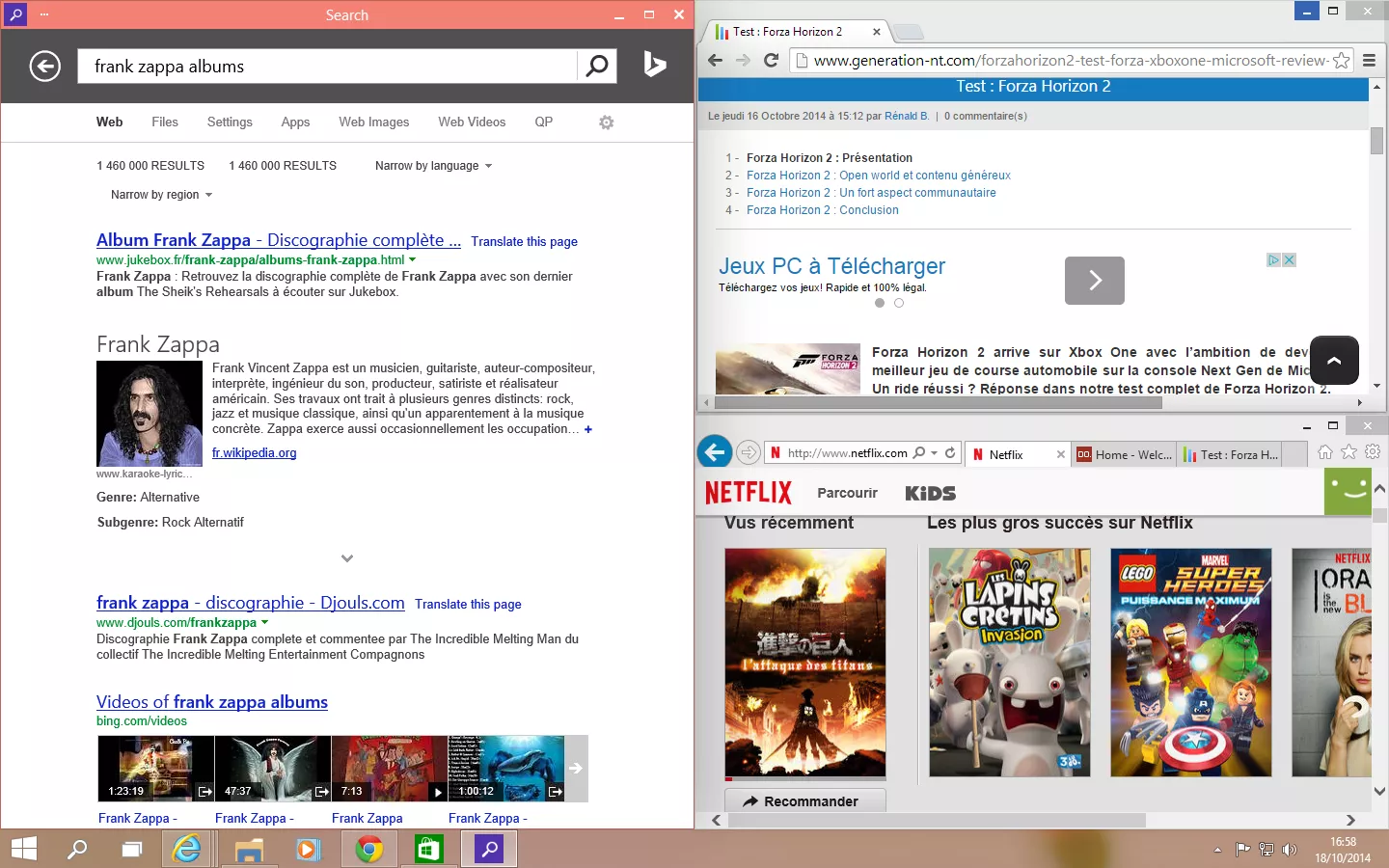The height and width of the screenshot is (868, 1389).
Task: Open the Bing logo icon
Action: 655,65
